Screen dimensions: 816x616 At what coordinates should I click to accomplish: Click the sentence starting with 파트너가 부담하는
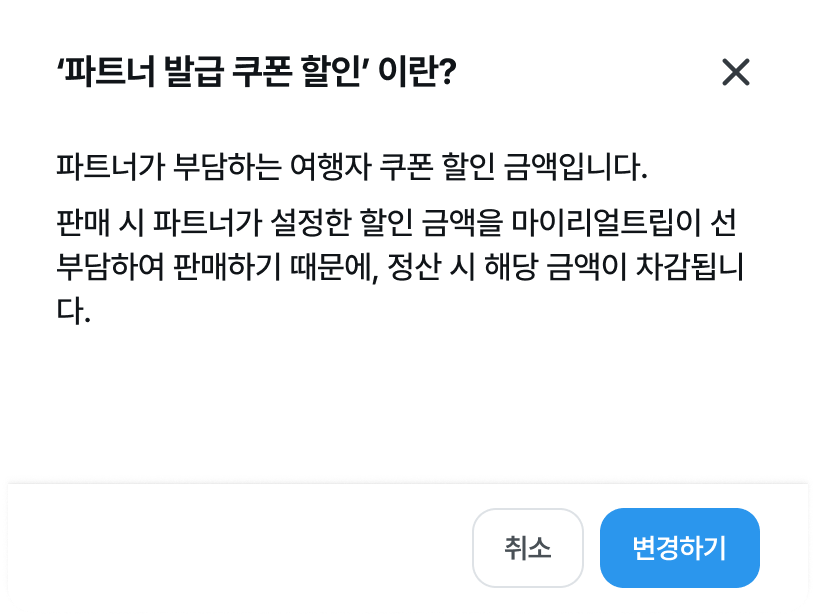tap(353, 164)
